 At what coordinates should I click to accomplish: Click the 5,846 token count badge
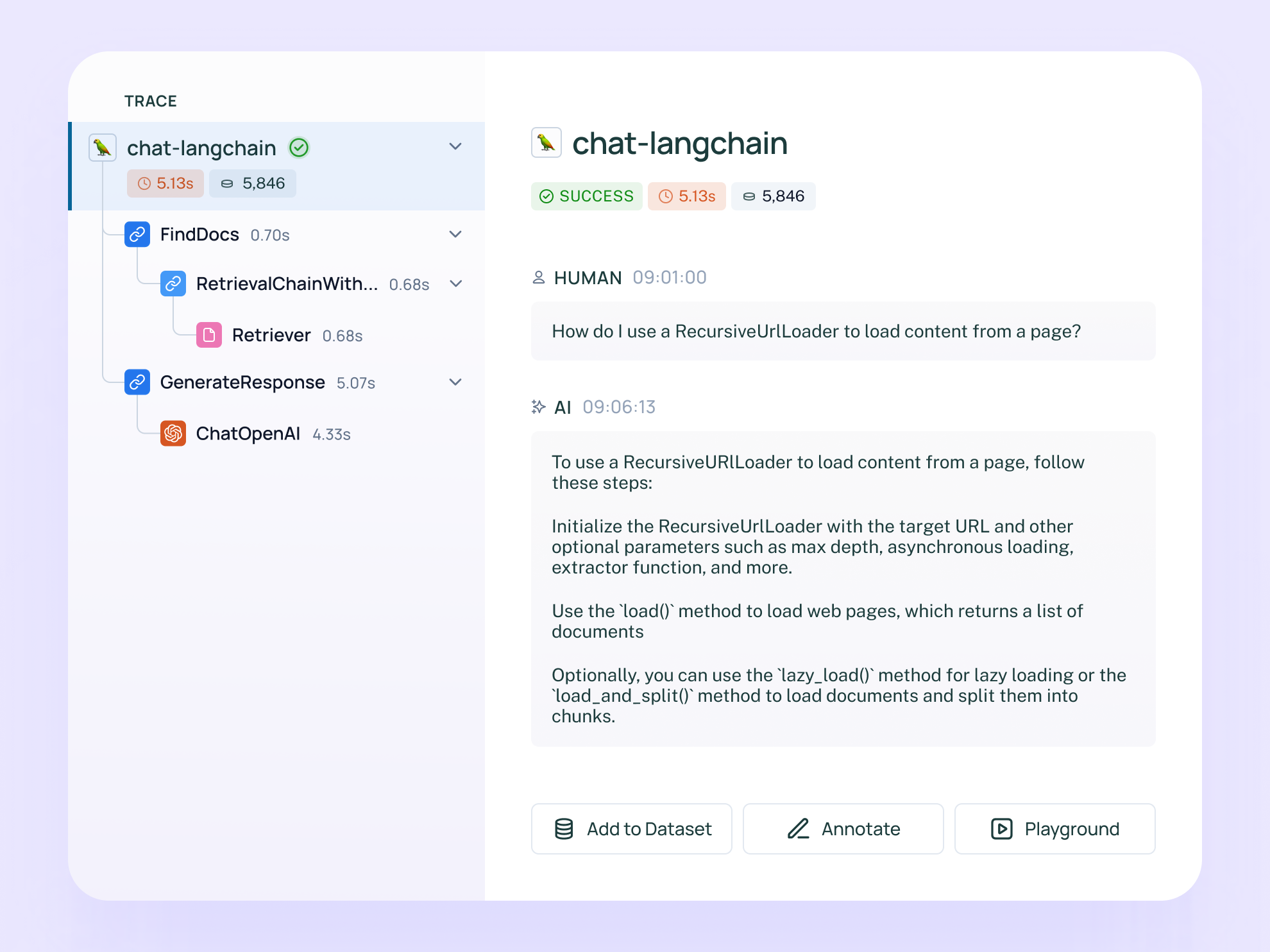tap(774, 196)
